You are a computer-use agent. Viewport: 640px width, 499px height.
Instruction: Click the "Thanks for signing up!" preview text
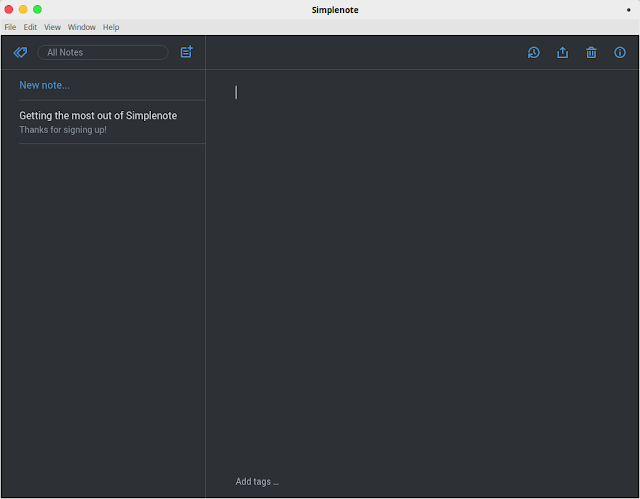pos(63,130)
